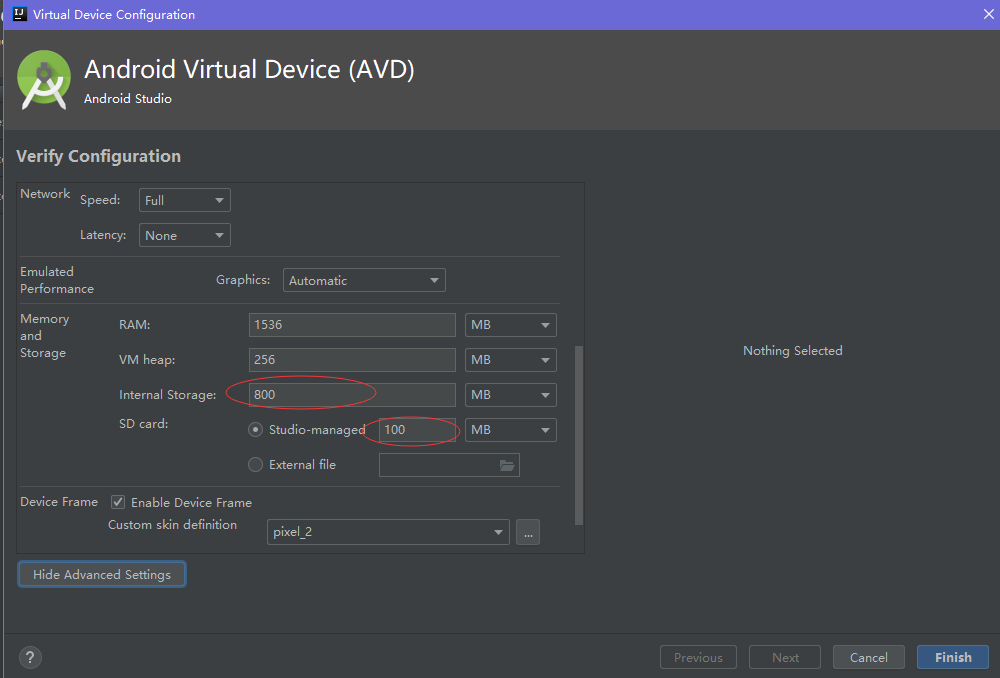1000x678 pixels.
Task: Click the disabled Previous button
Action: point(698,657)
